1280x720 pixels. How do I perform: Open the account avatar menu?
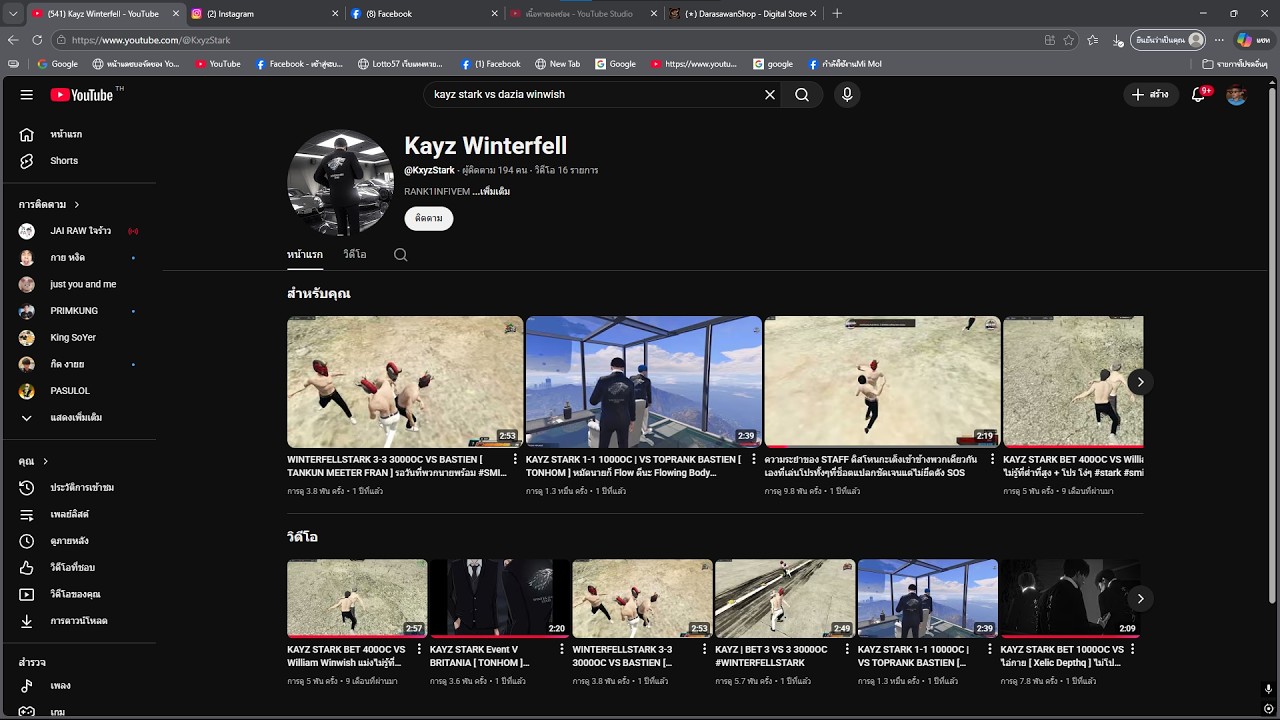coord(1237,95)
